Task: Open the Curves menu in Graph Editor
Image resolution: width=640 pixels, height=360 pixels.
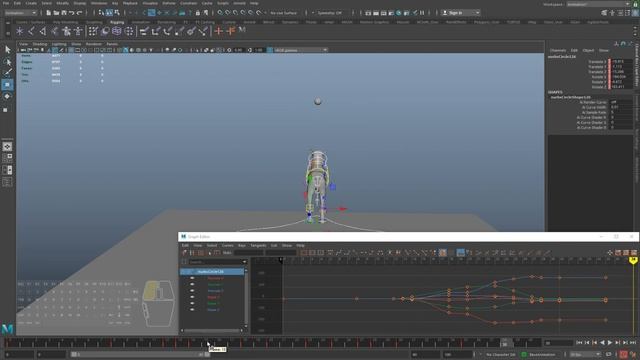Action: [227, 245]
